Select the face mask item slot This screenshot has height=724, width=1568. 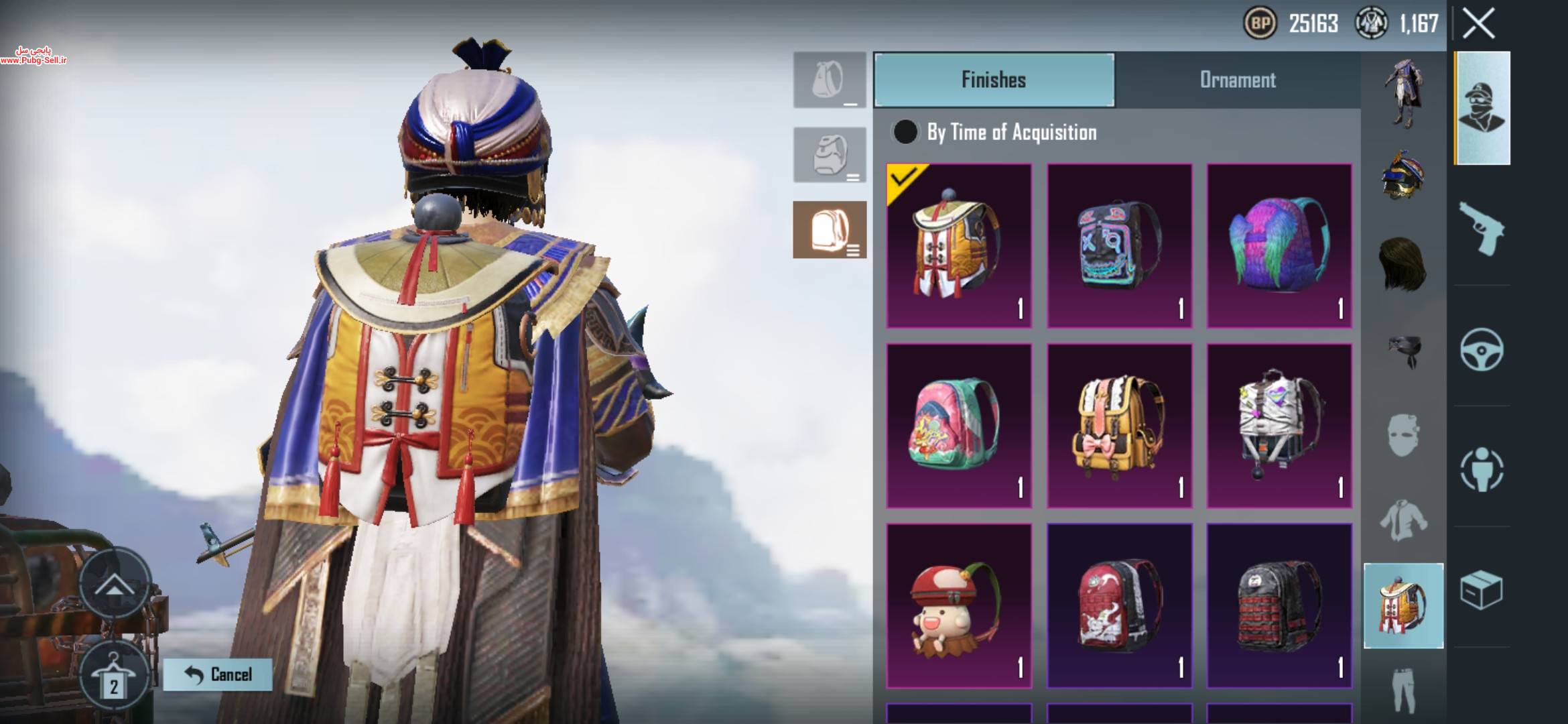click(1403, 434)
